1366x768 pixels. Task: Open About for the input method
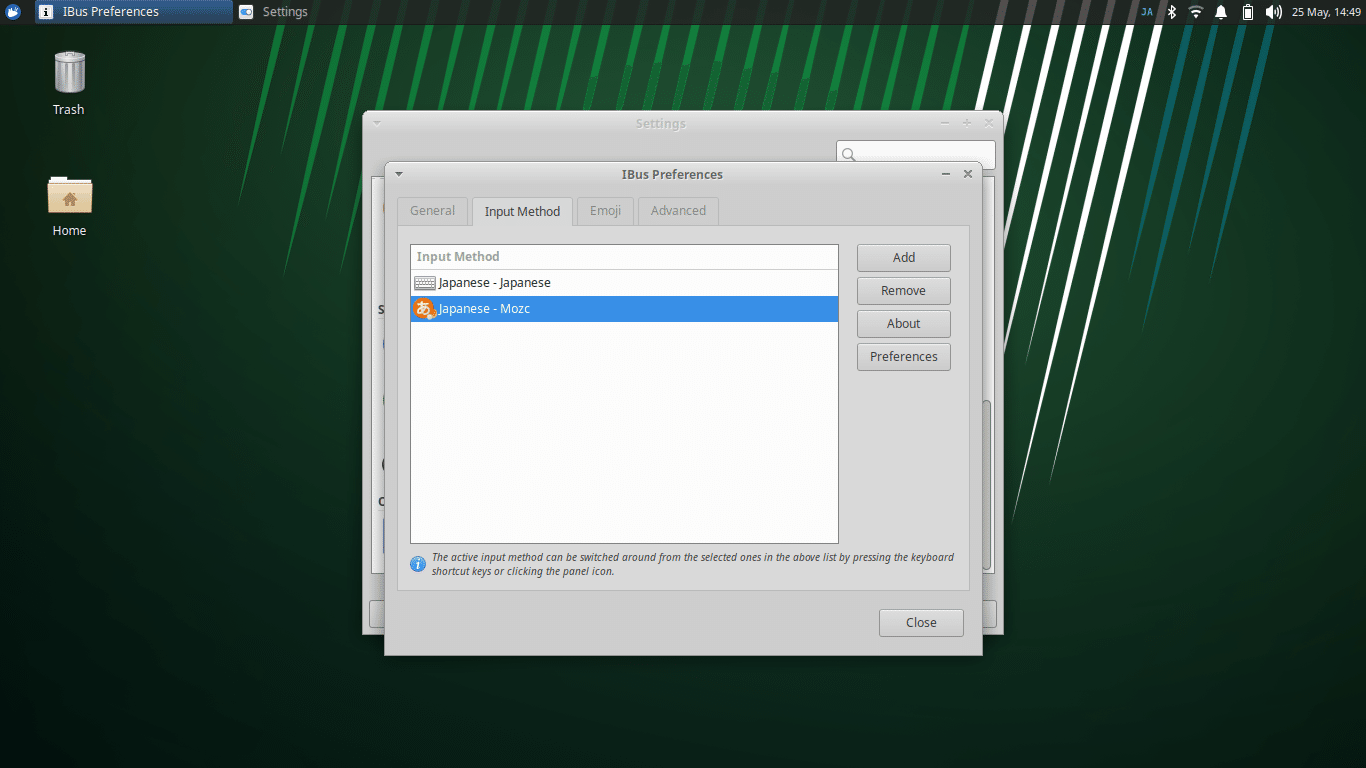tap(904, 324)
